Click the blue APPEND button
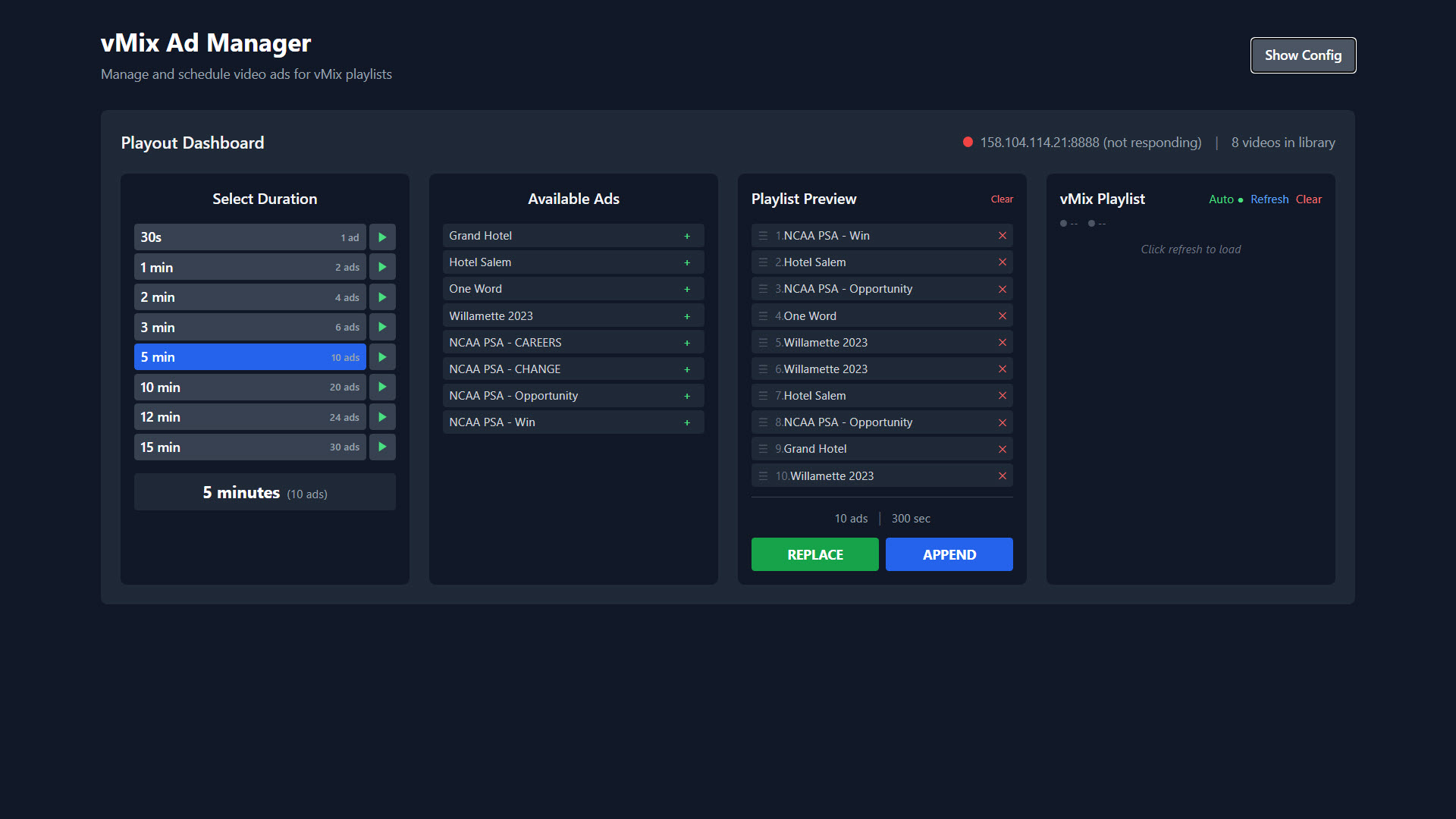 click(x=949, y=554)
